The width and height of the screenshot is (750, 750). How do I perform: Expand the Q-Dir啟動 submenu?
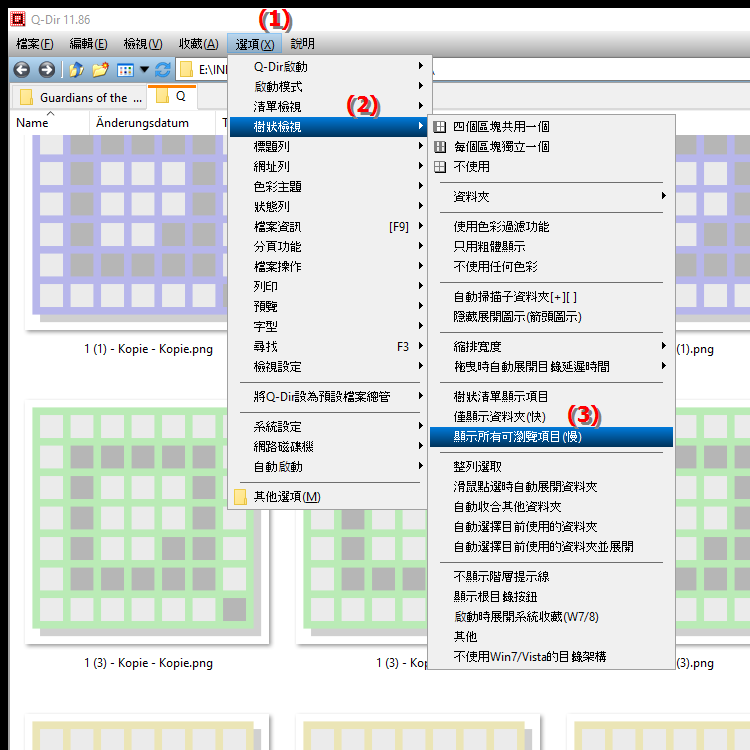[330, 66]
